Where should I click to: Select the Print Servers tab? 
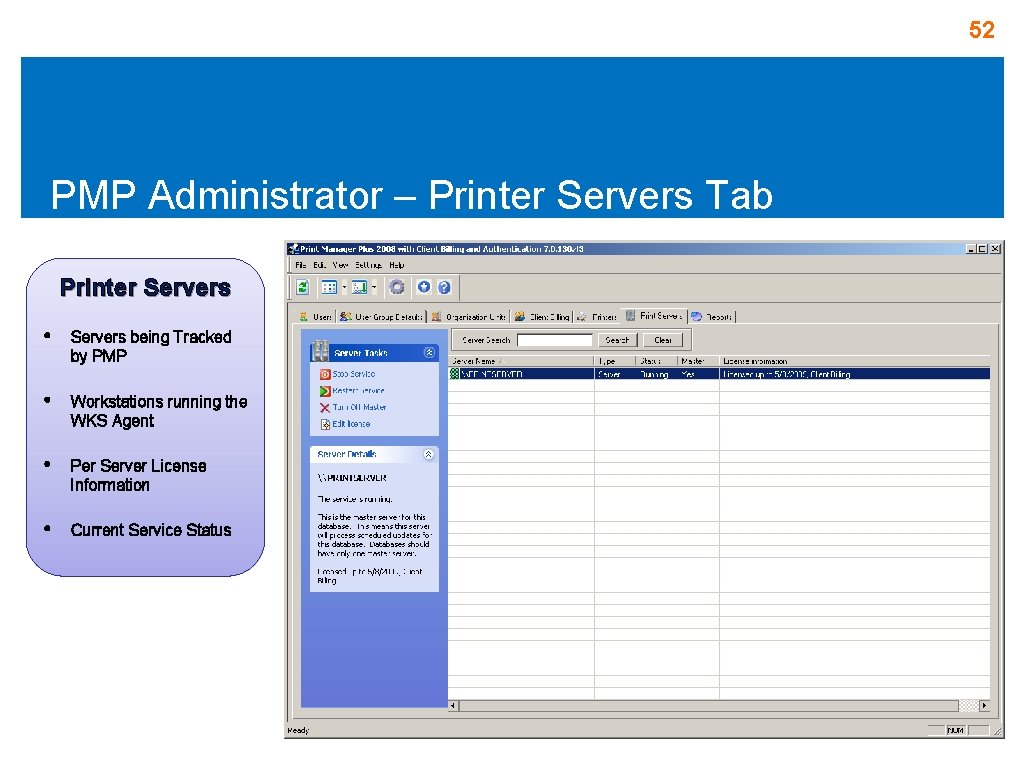[x=654, y=316]
